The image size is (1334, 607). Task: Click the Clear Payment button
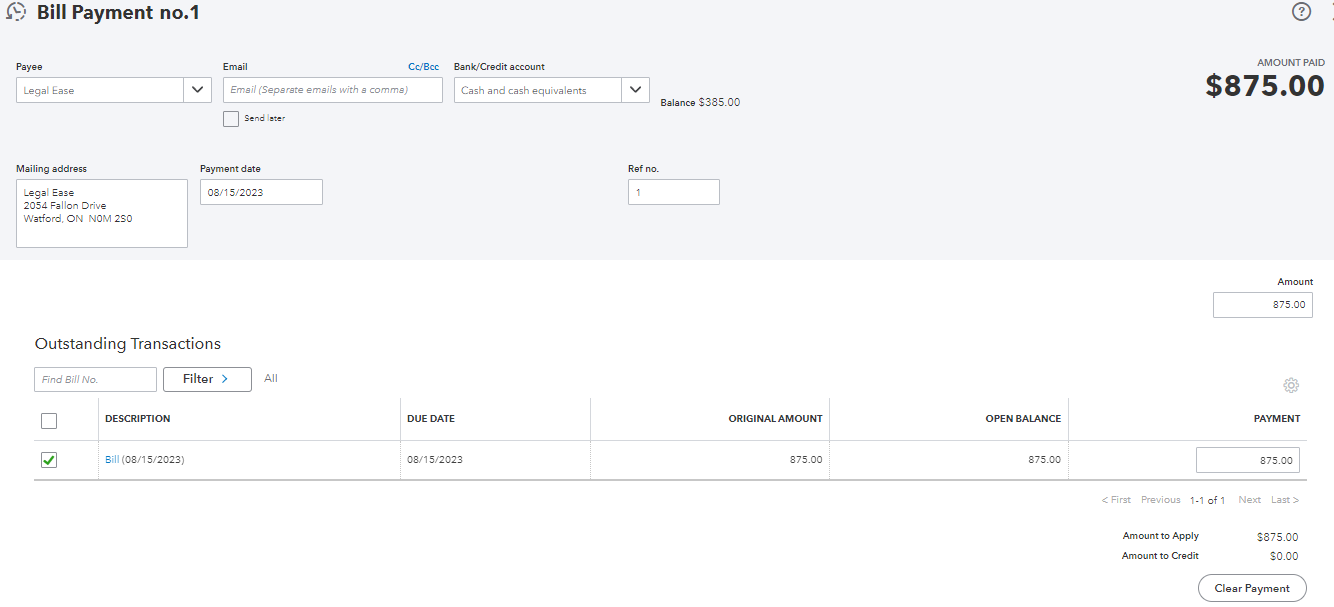tap(1252, 588)
